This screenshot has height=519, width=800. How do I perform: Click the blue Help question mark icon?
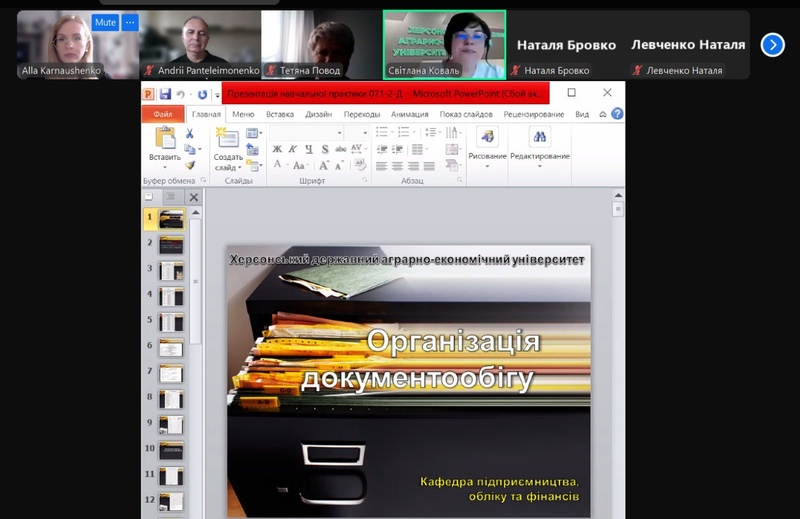click(617, 114)
